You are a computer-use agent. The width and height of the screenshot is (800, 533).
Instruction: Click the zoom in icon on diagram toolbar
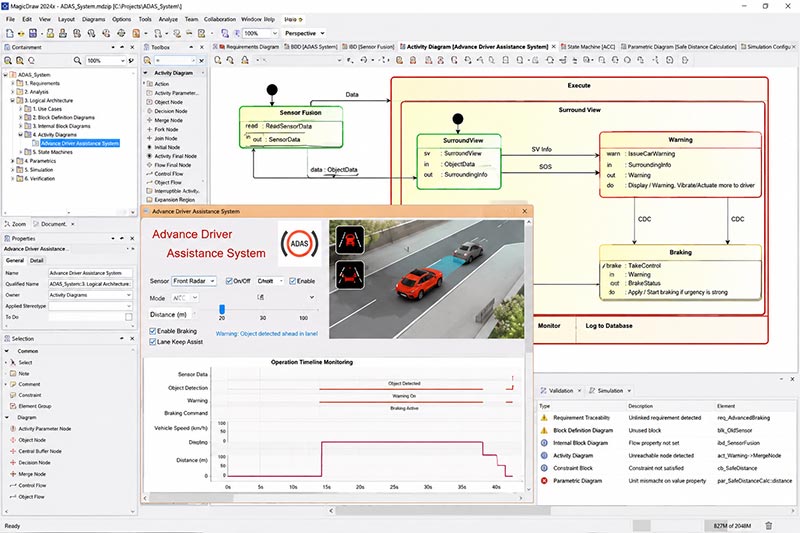(218, 60)
